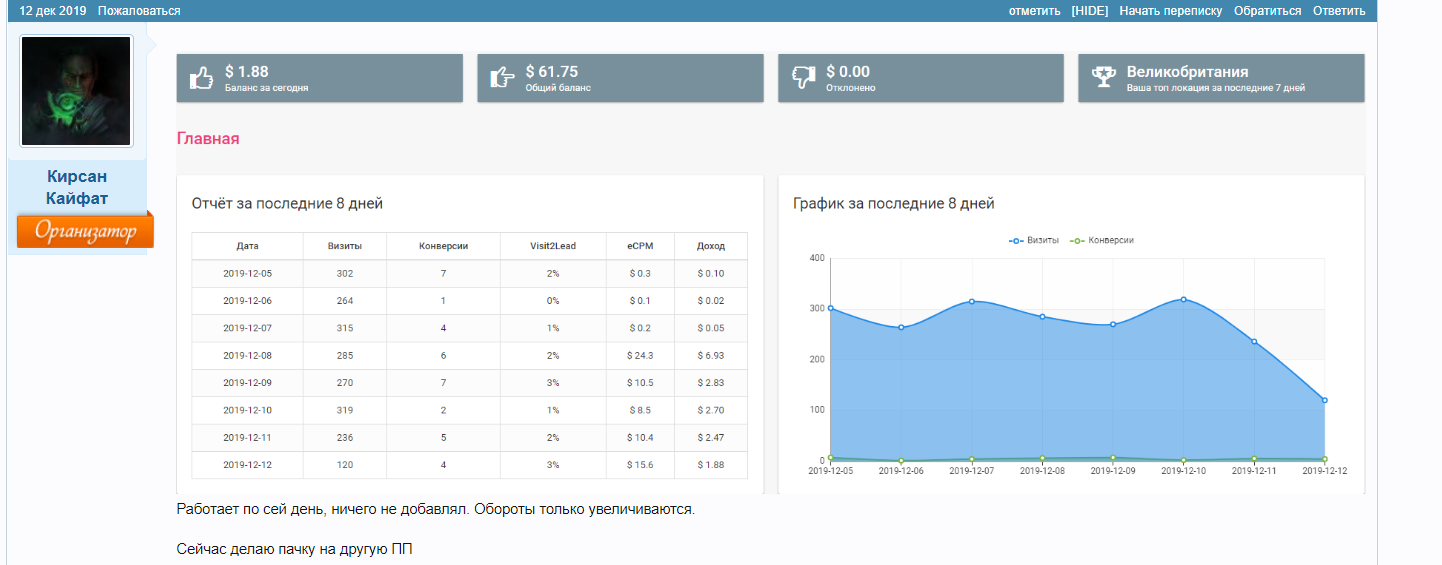Open the Кирсан Кайфат profile name

[77, 187]
